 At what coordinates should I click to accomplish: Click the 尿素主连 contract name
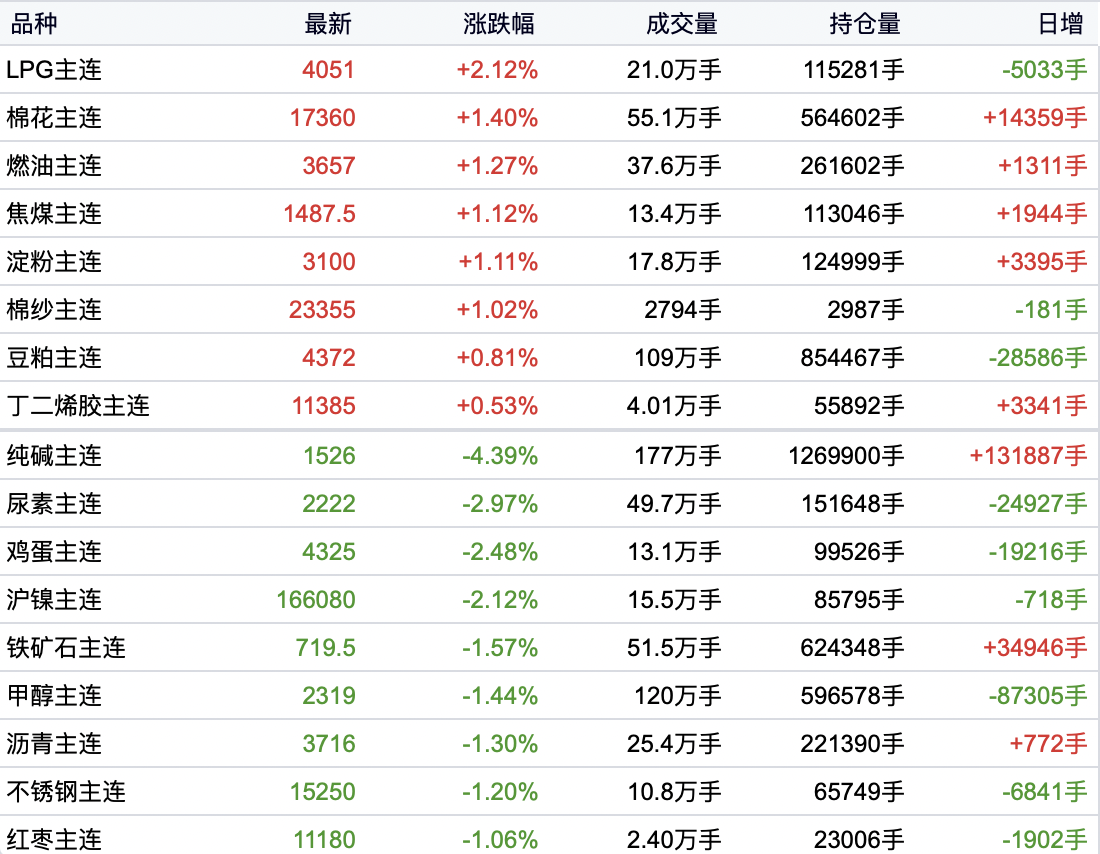54,504
